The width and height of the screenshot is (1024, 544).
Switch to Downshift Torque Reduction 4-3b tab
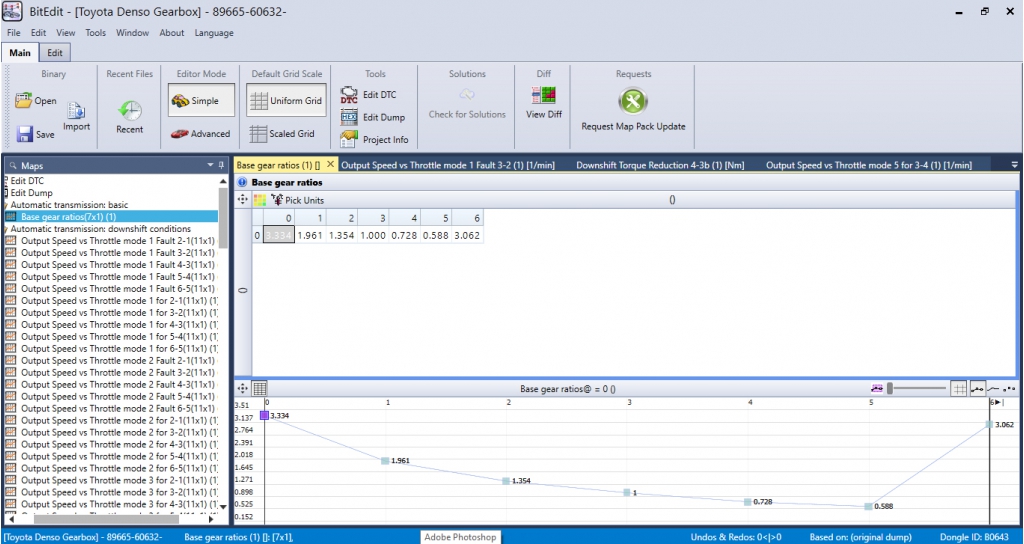(661, 165)
